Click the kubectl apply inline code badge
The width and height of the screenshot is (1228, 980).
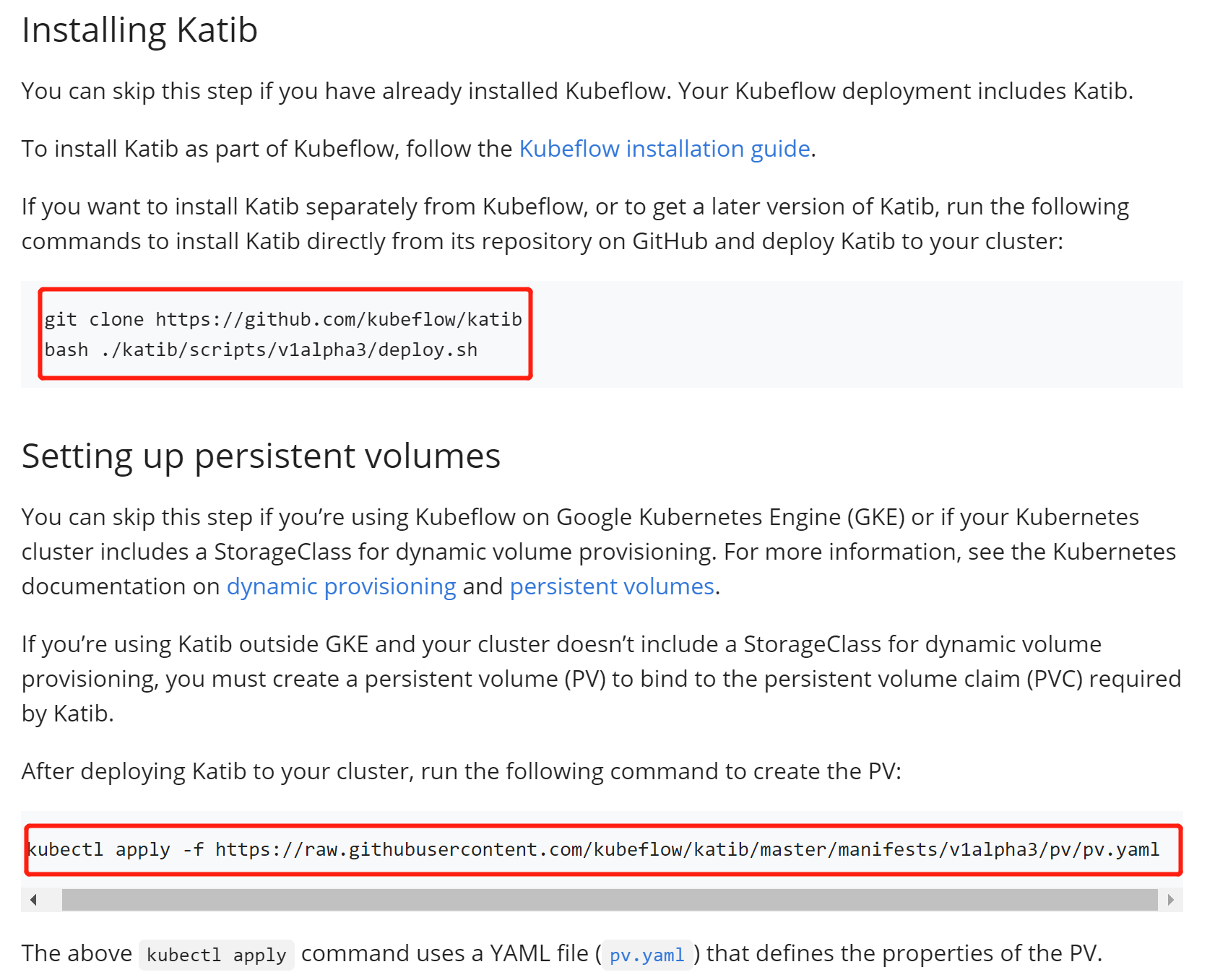click(x=215, y=954)
